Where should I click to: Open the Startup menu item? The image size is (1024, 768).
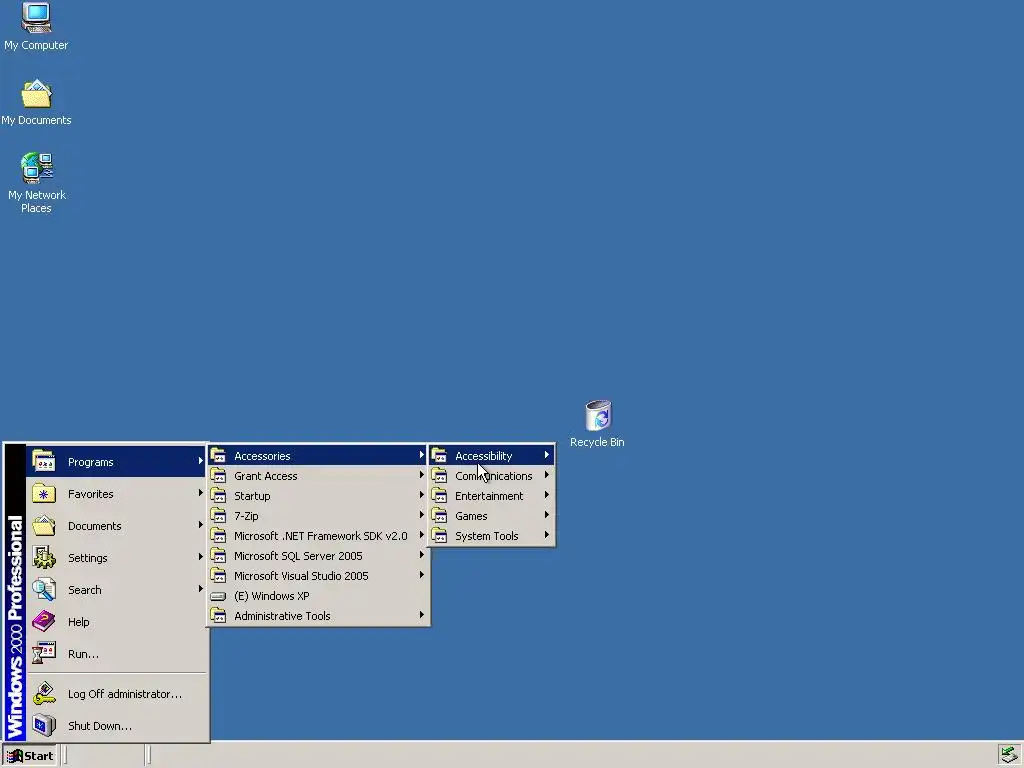pyautogui.click(x=318, y=496)
